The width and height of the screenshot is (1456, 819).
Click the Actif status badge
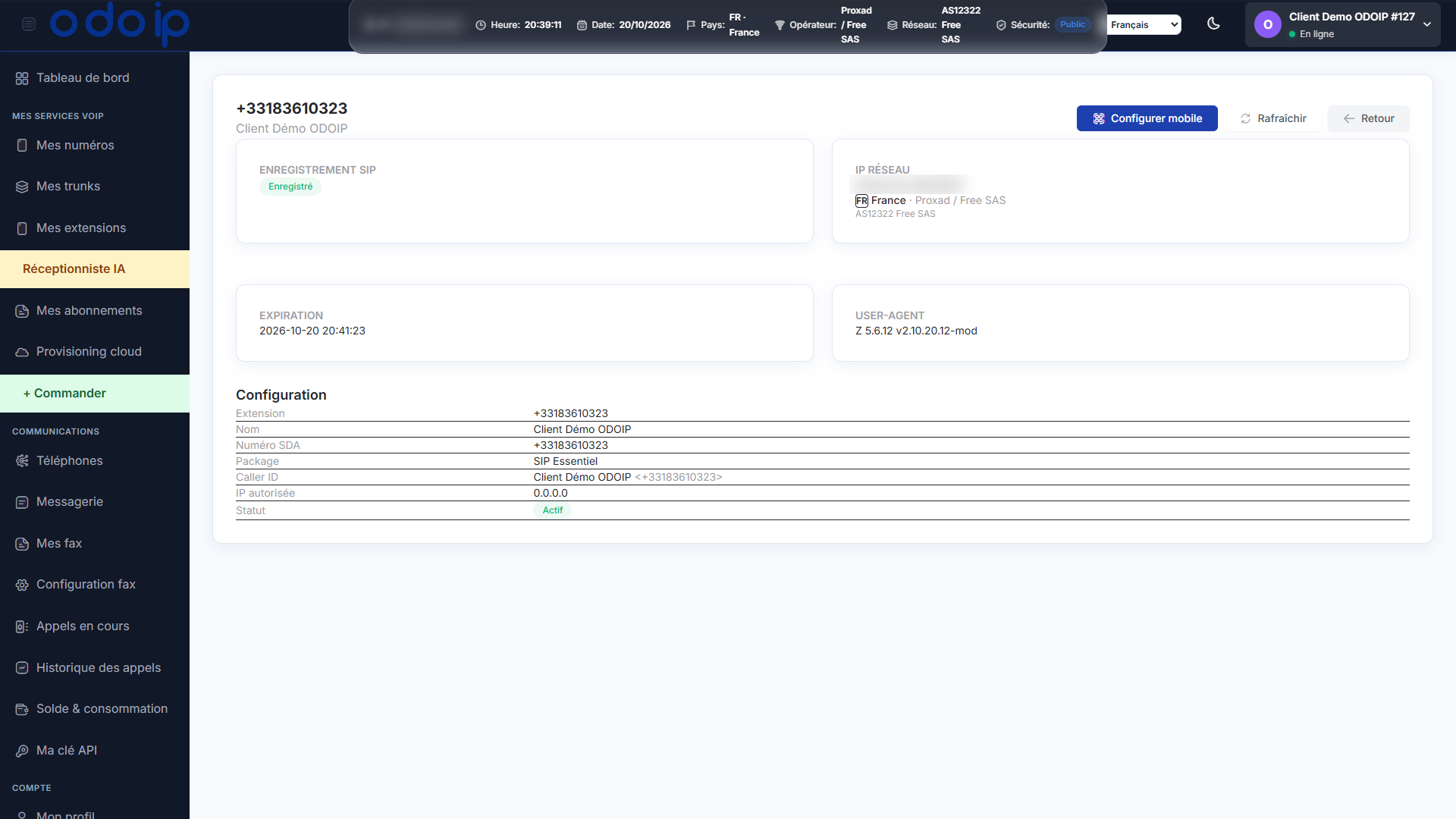coord(553,510)
